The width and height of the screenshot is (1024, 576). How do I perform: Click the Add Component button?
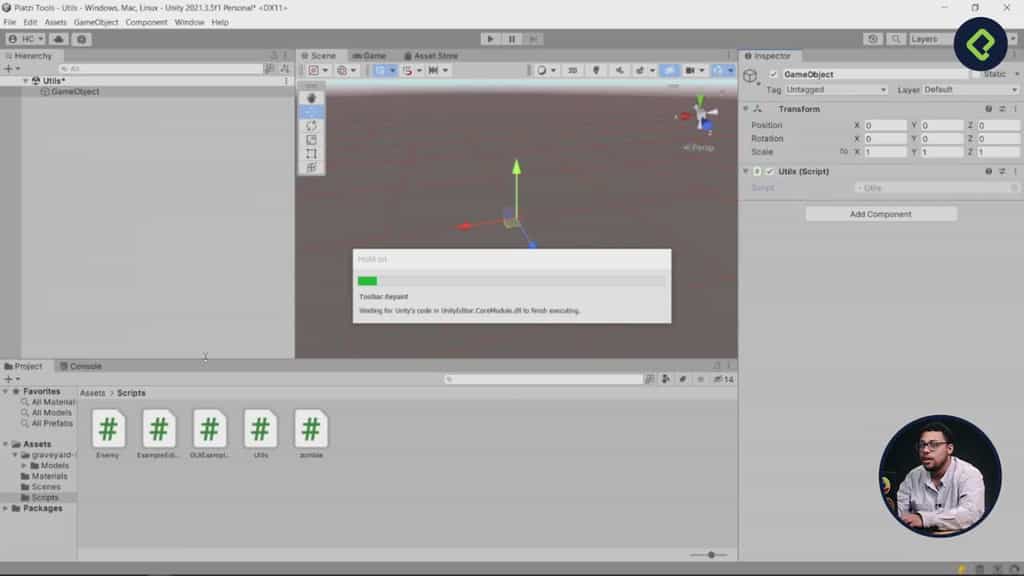(x=880, y=214)
